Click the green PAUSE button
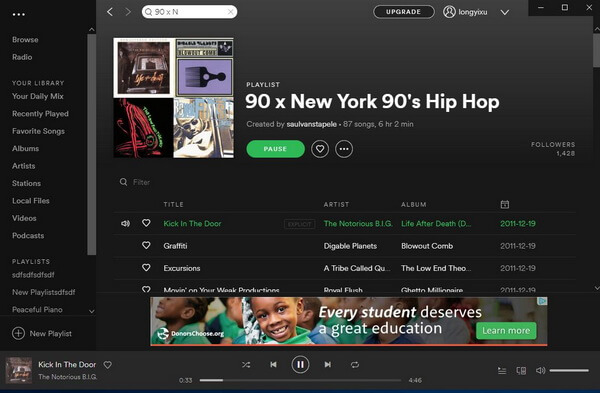 (x=276, y=149)
